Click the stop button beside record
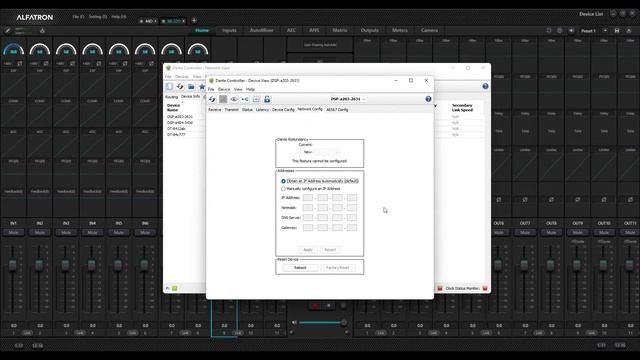 pyautogui.click(x=329, y=305)
